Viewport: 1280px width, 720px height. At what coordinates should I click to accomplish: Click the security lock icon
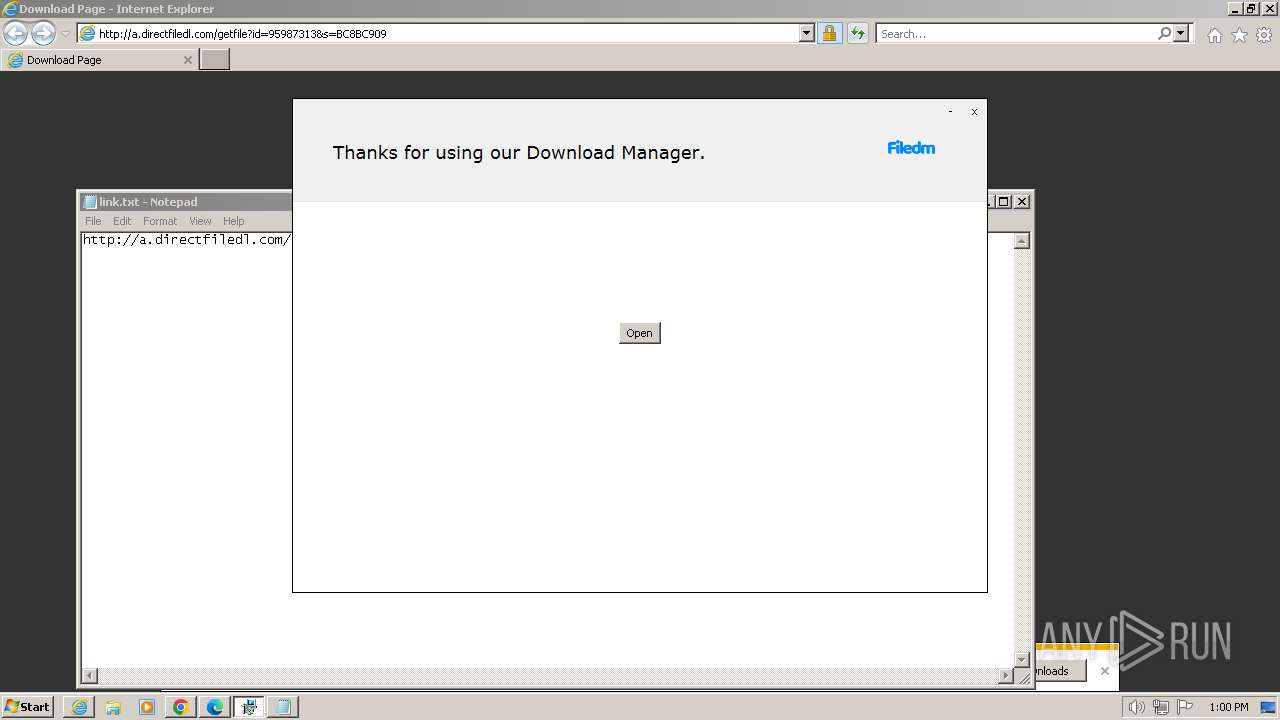829,33
